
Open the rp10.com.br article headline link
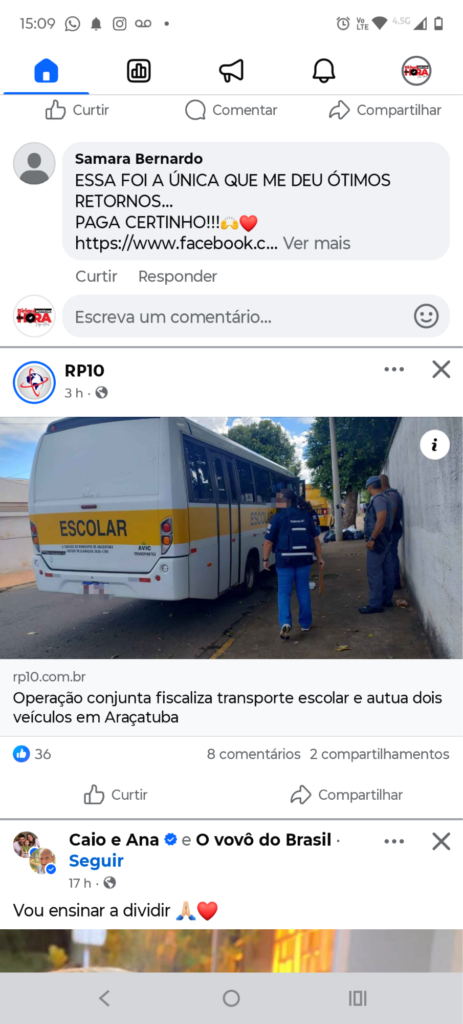pyautogui.click(x=227, y=708)
